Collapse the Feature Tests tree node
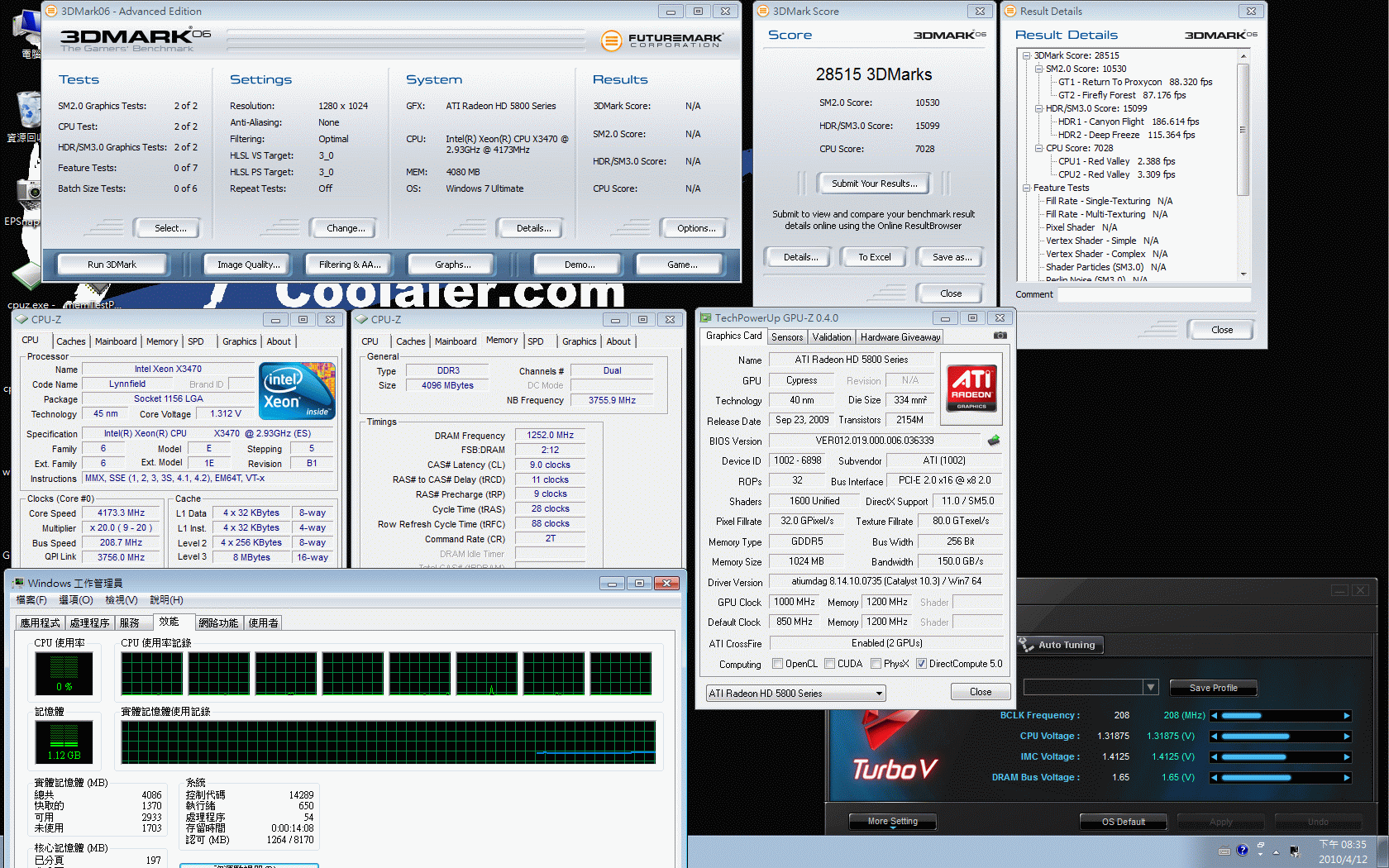The height and width of the screenshot is (868, 1389). pos(1026,188)
